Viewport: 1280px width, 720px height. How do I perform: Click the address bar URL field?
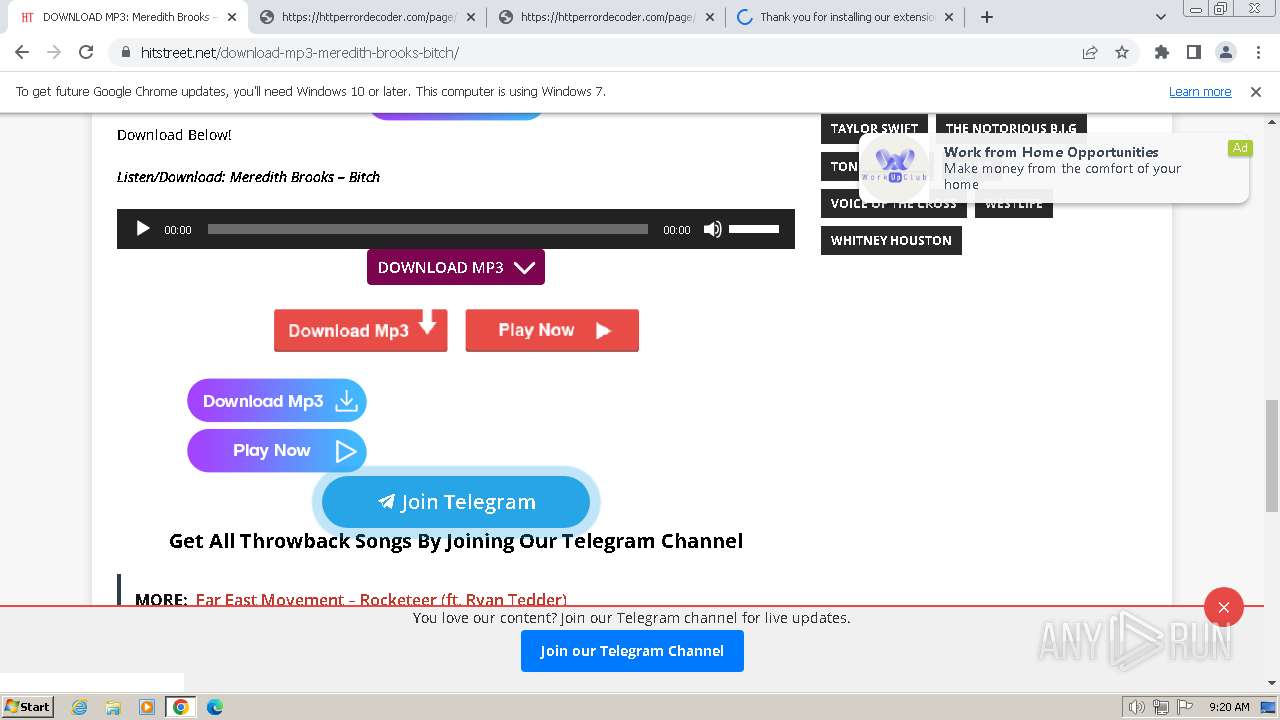tap(600, 52)
